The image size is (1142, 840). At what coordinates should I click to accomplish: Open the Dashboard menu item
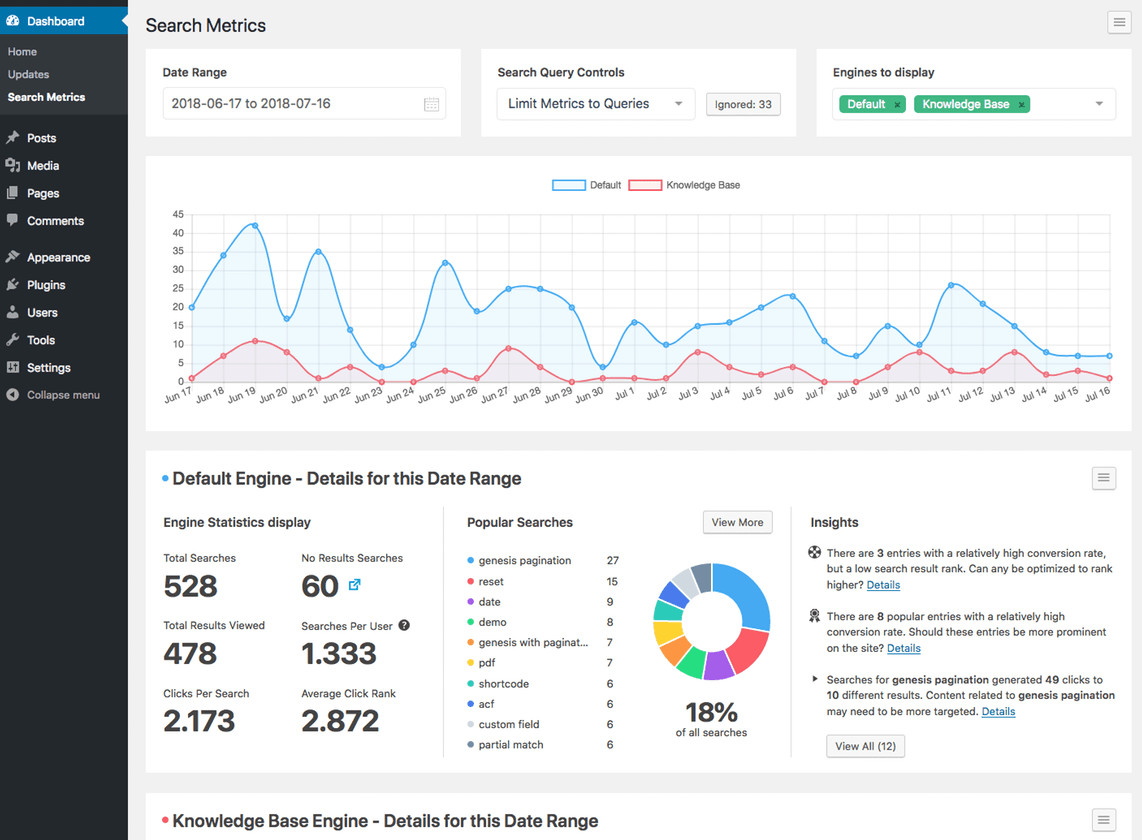[x=63, y=21]
